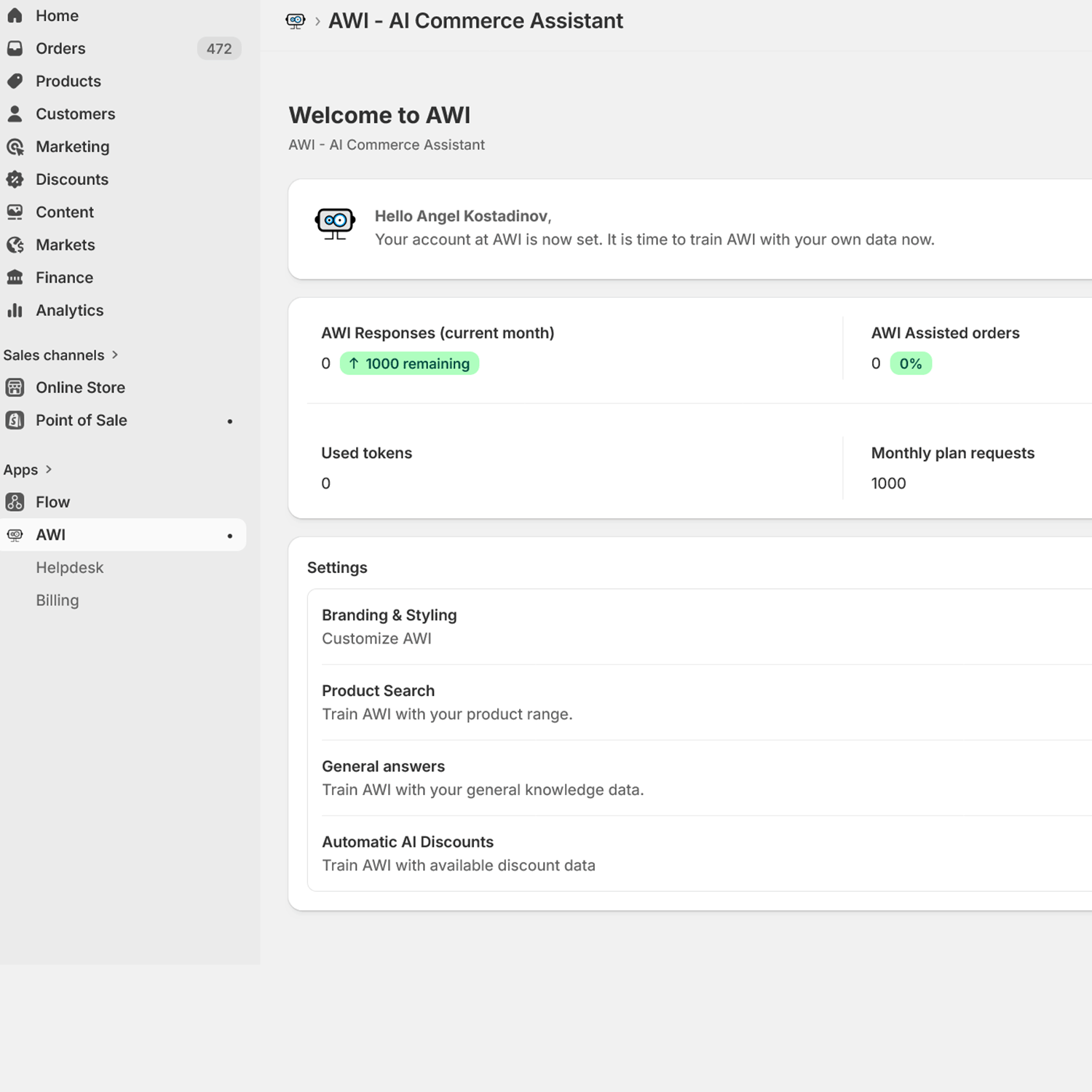The width and height of the screenshot is (1092, 1092).
Task: Click 'Train AWI with your product range.' text
Action: pos(447,714)
